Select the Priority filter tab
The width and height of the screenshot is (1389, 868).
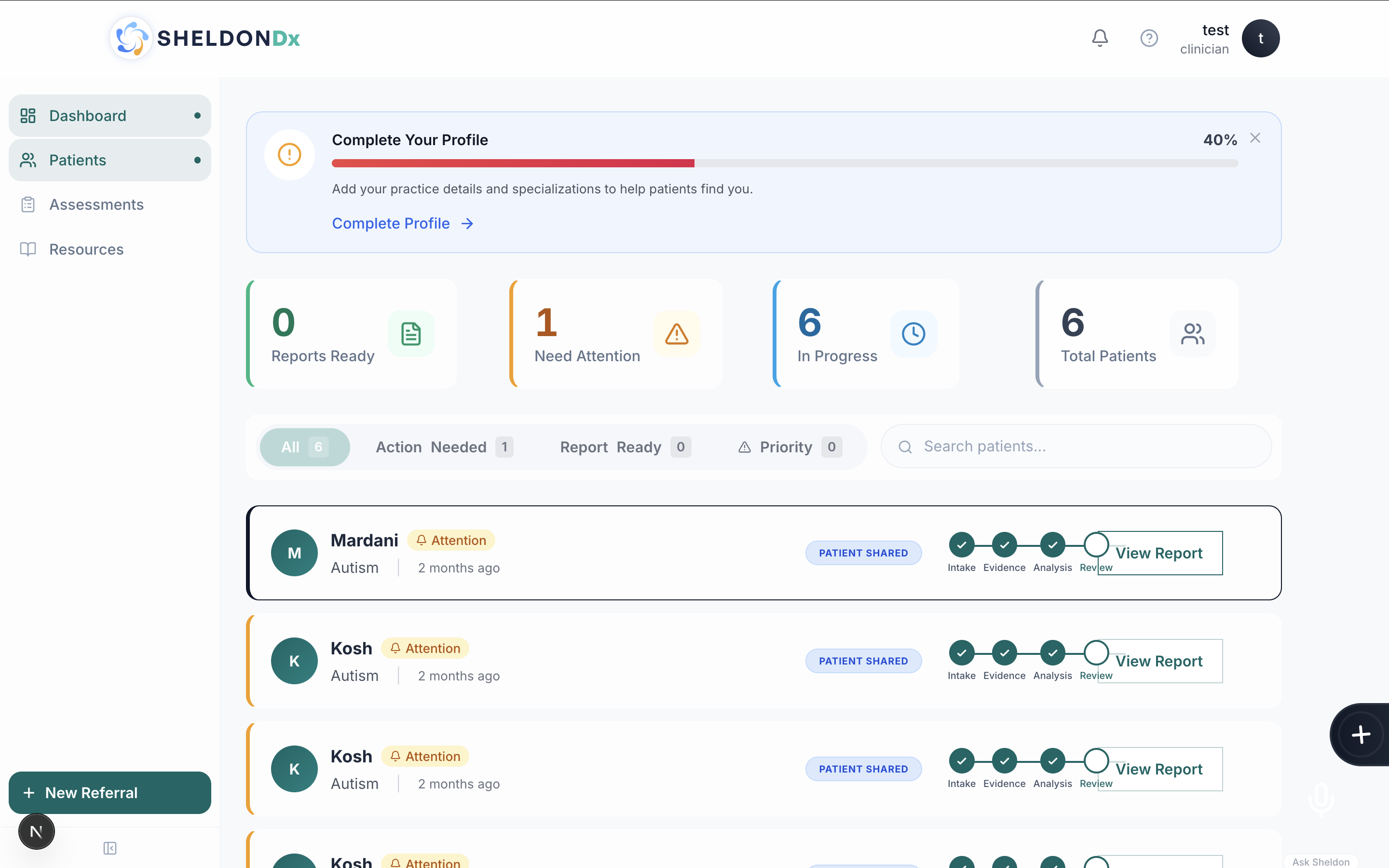click(790, 447)
